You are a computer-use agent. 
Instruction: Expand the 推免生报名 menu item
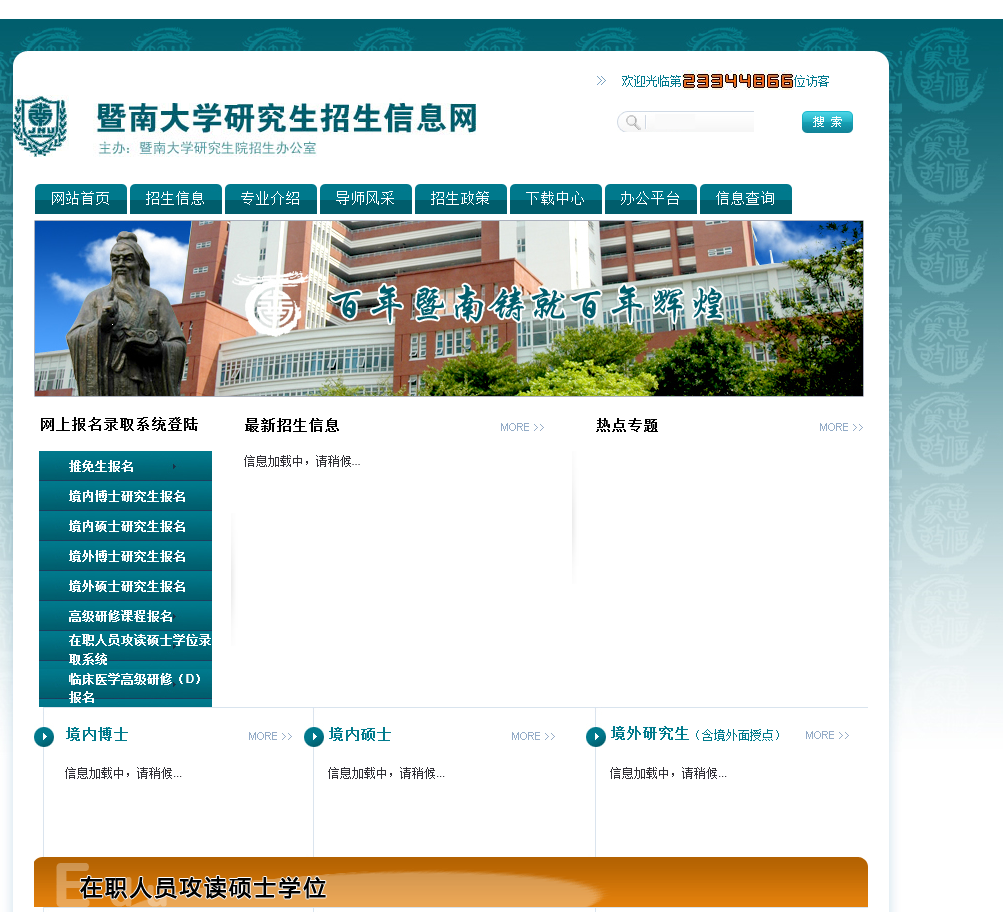pos(125,466)
